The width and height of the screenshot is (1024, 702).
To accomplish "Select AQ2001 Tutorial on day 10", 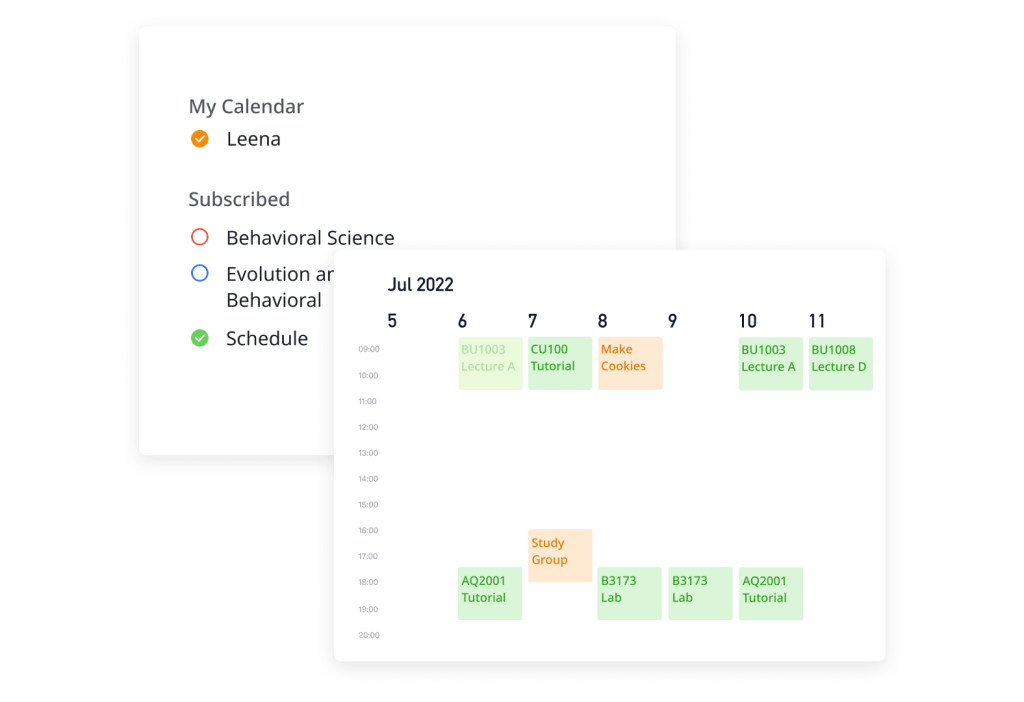I will [770, 593].
